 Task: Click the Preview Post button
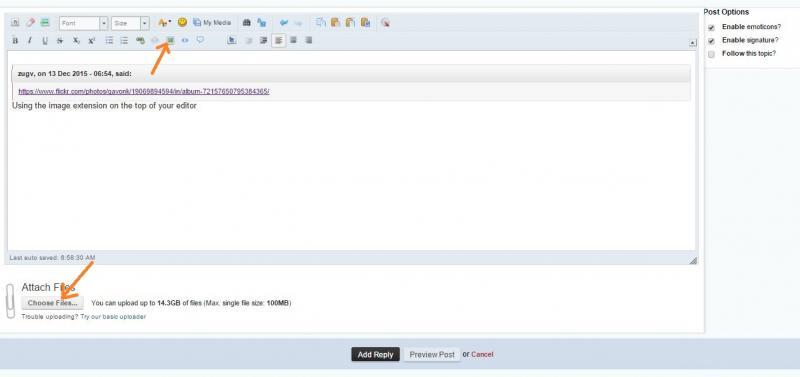pos(432,355)
